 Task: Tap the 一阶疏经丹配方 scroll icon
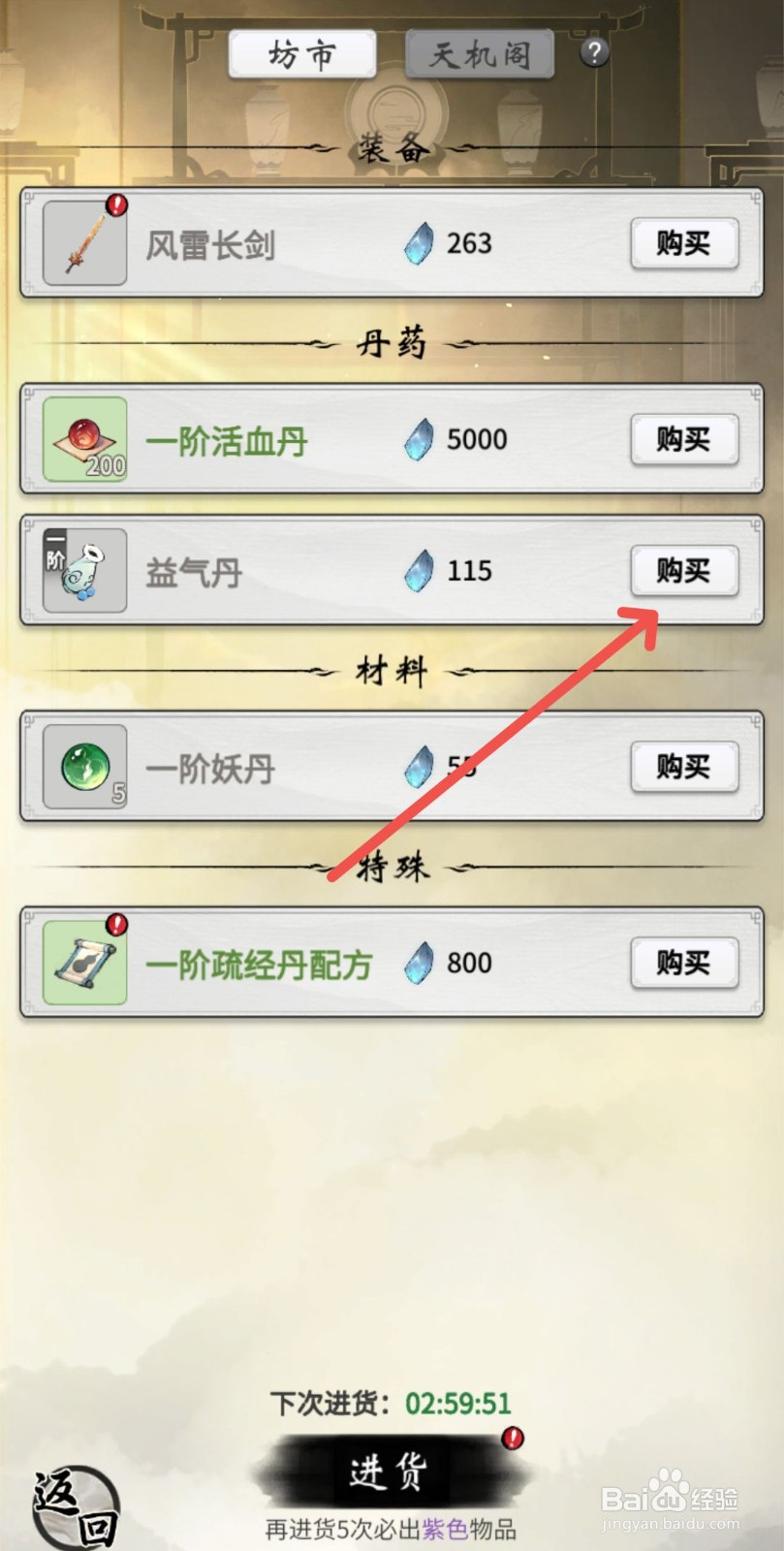85,963
